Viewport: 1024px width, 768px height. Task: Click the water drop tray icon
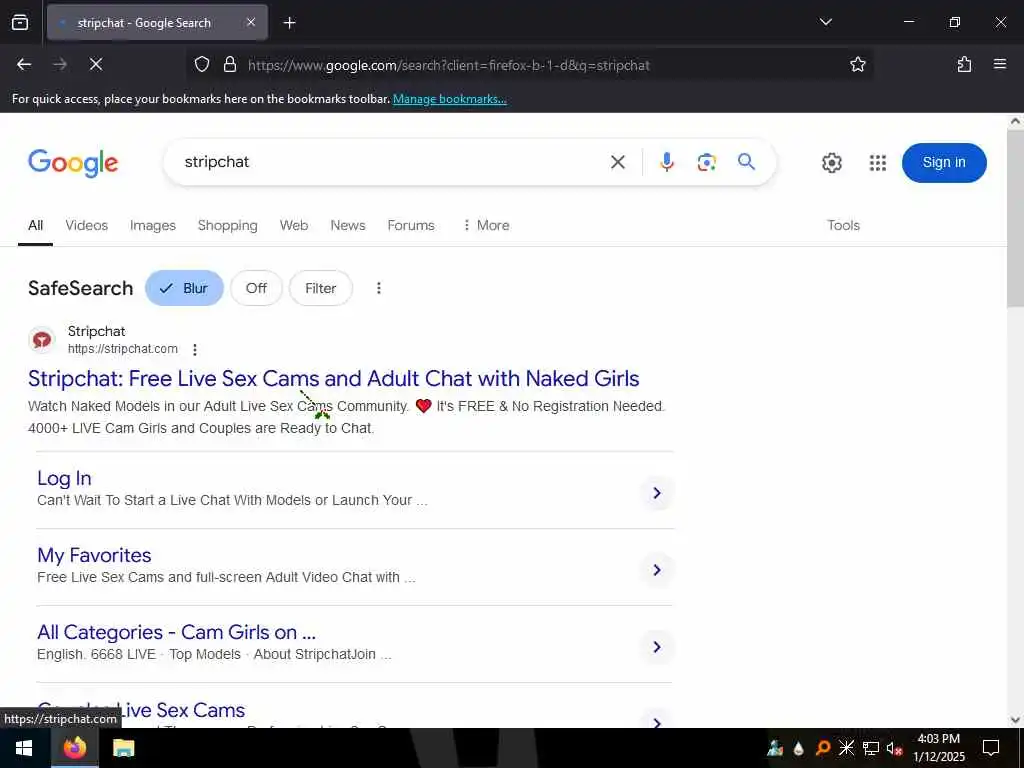coord(799,749)
